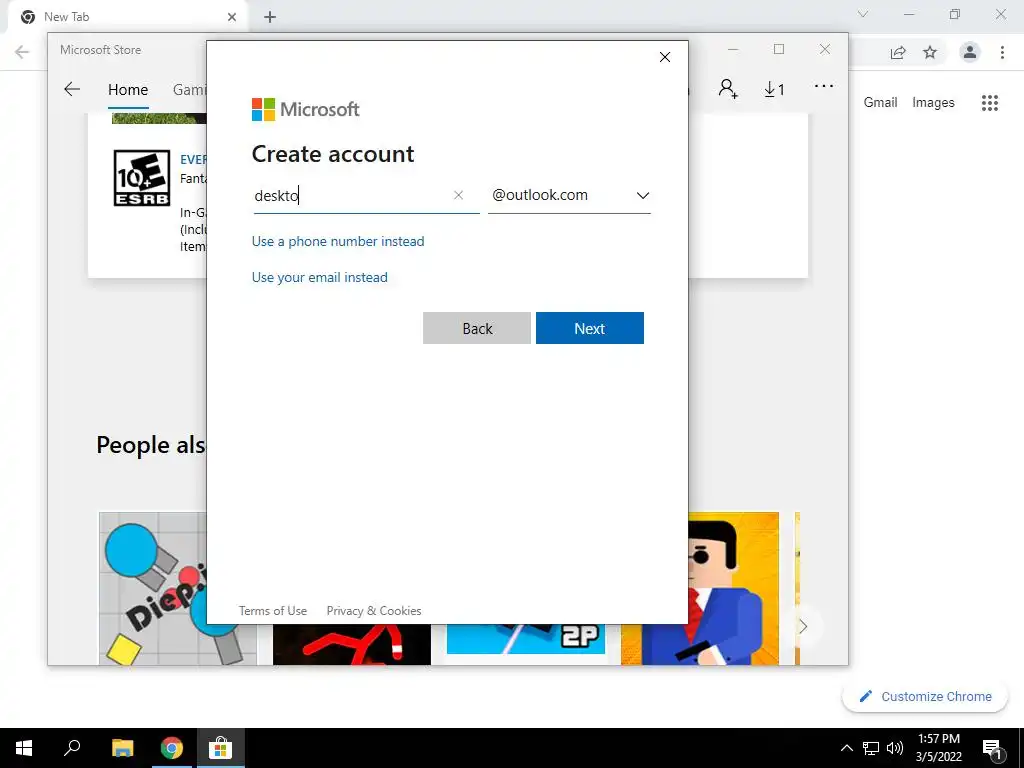Open the Windows Start menu
Viewport: 1024px width, 768px height.
(24, 748)
